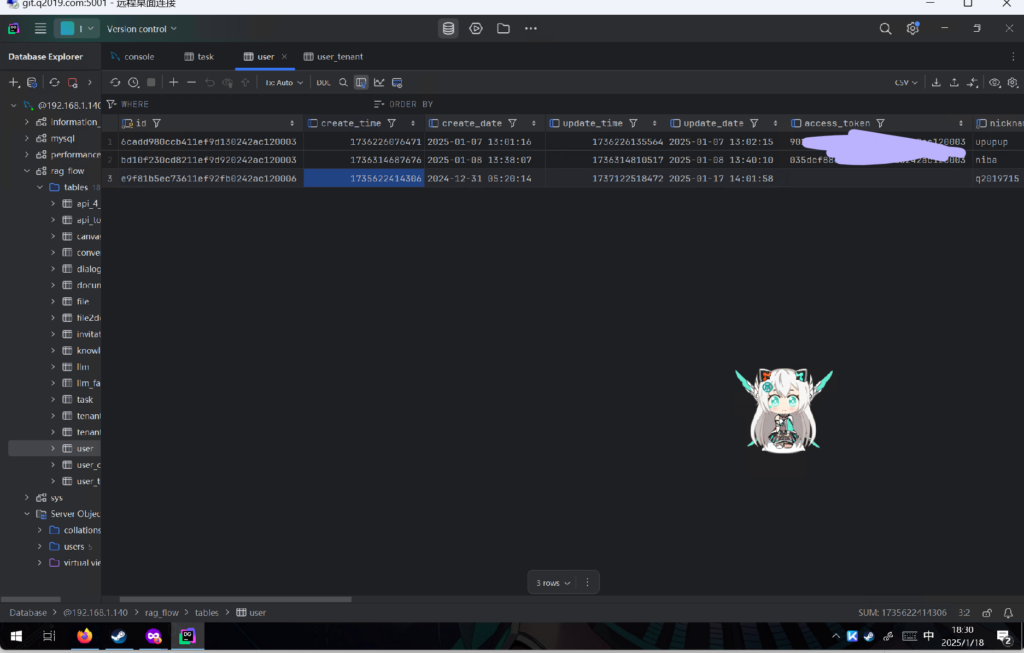Click the export data download icon
This screenshot has width=1024, height=653.
(x=936, y=83)
